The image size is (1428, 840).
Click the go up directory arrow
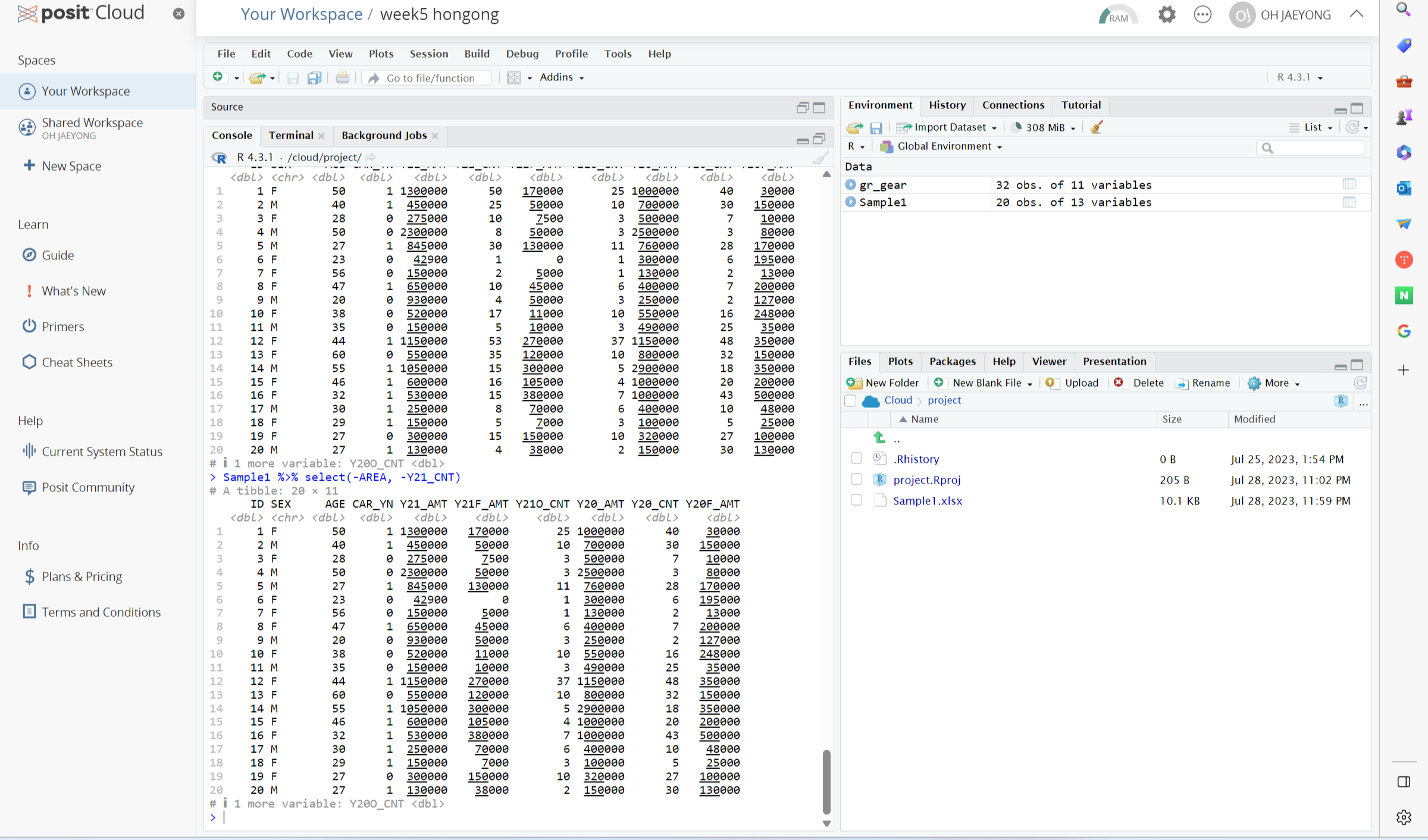pyautogui.click(x=879, y=438)
